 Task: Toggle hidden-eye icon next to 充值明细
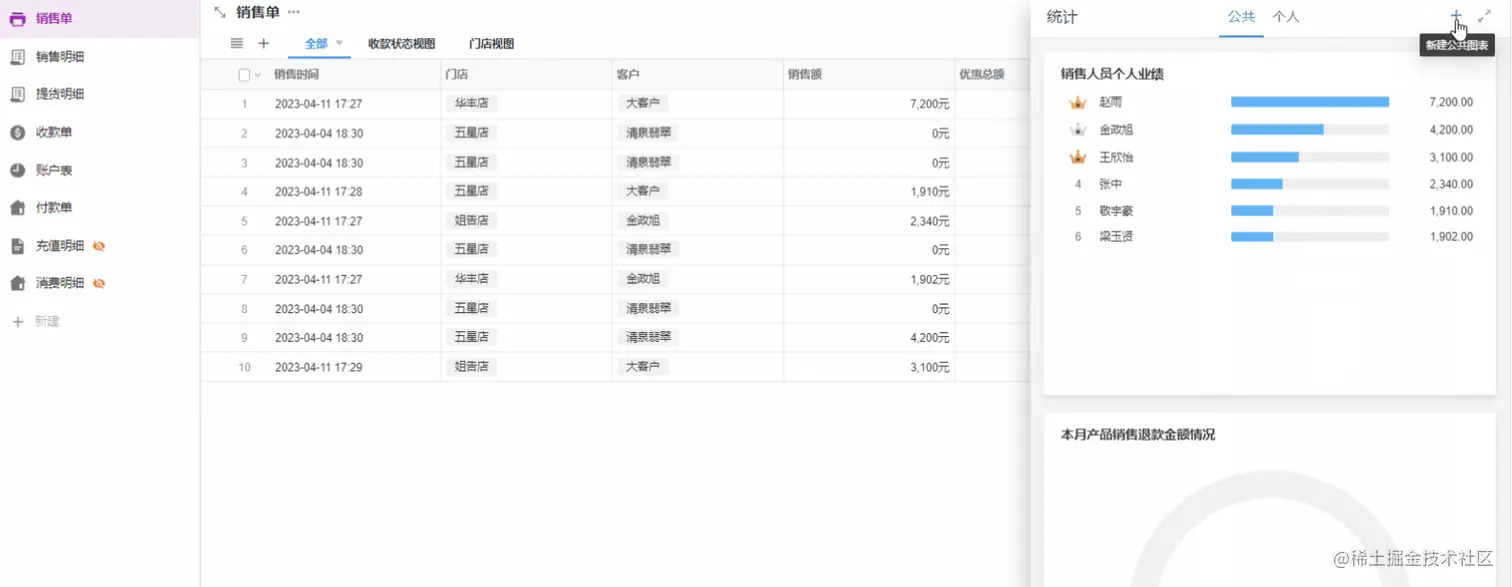pyautogui.click(x=99, y=245)
